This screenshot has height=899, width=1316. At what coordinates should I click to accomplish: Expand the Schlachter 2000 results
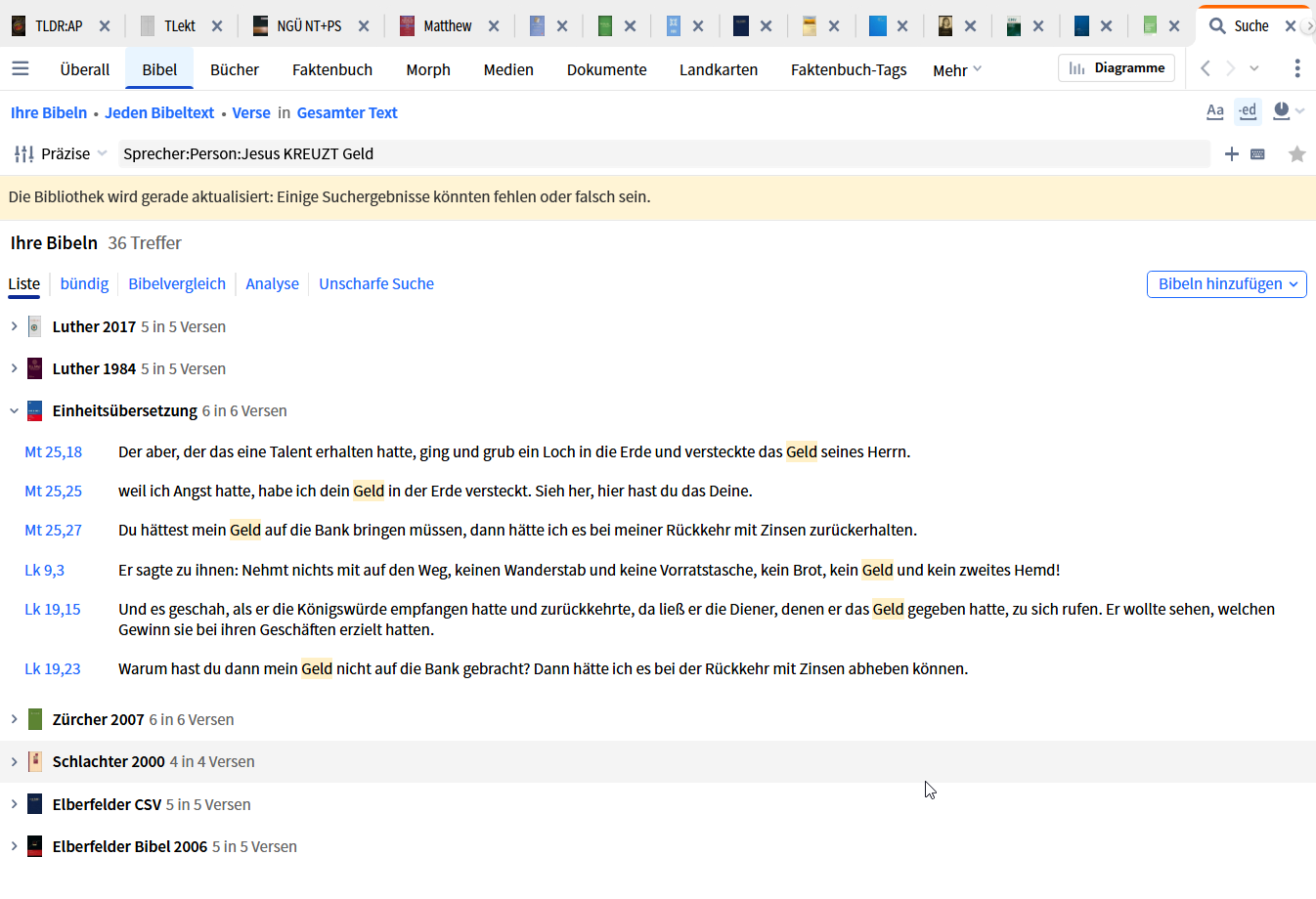point(14,761)
